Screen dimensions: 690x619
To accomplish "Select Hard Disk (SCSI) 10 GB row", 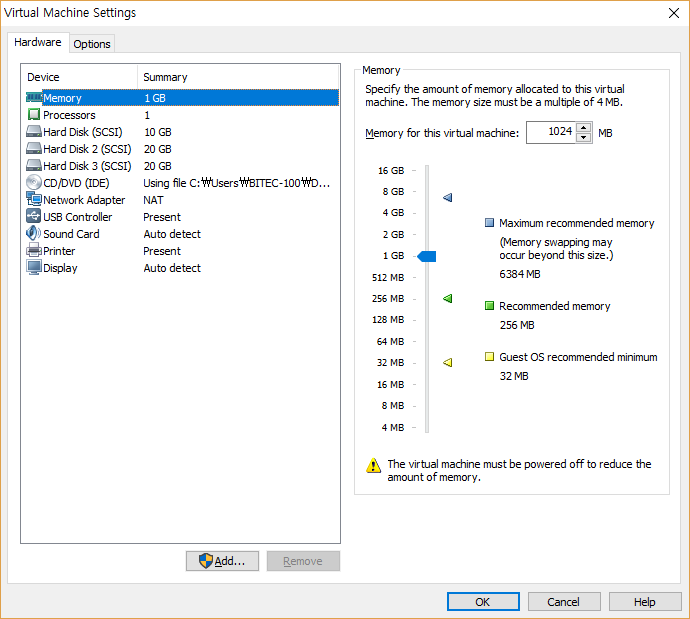I will coord(182,132).
